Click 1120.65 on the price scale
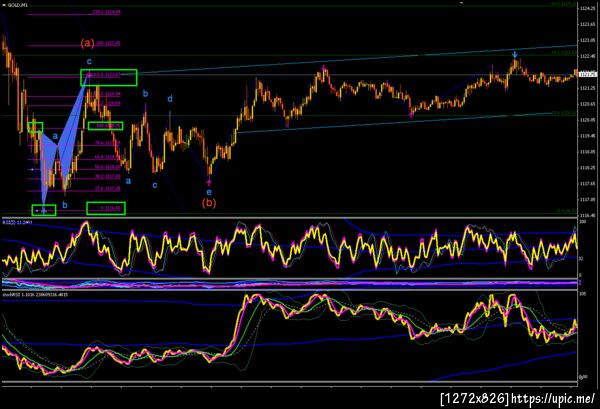This screenshot has width=600, height=409. (588, 104)
